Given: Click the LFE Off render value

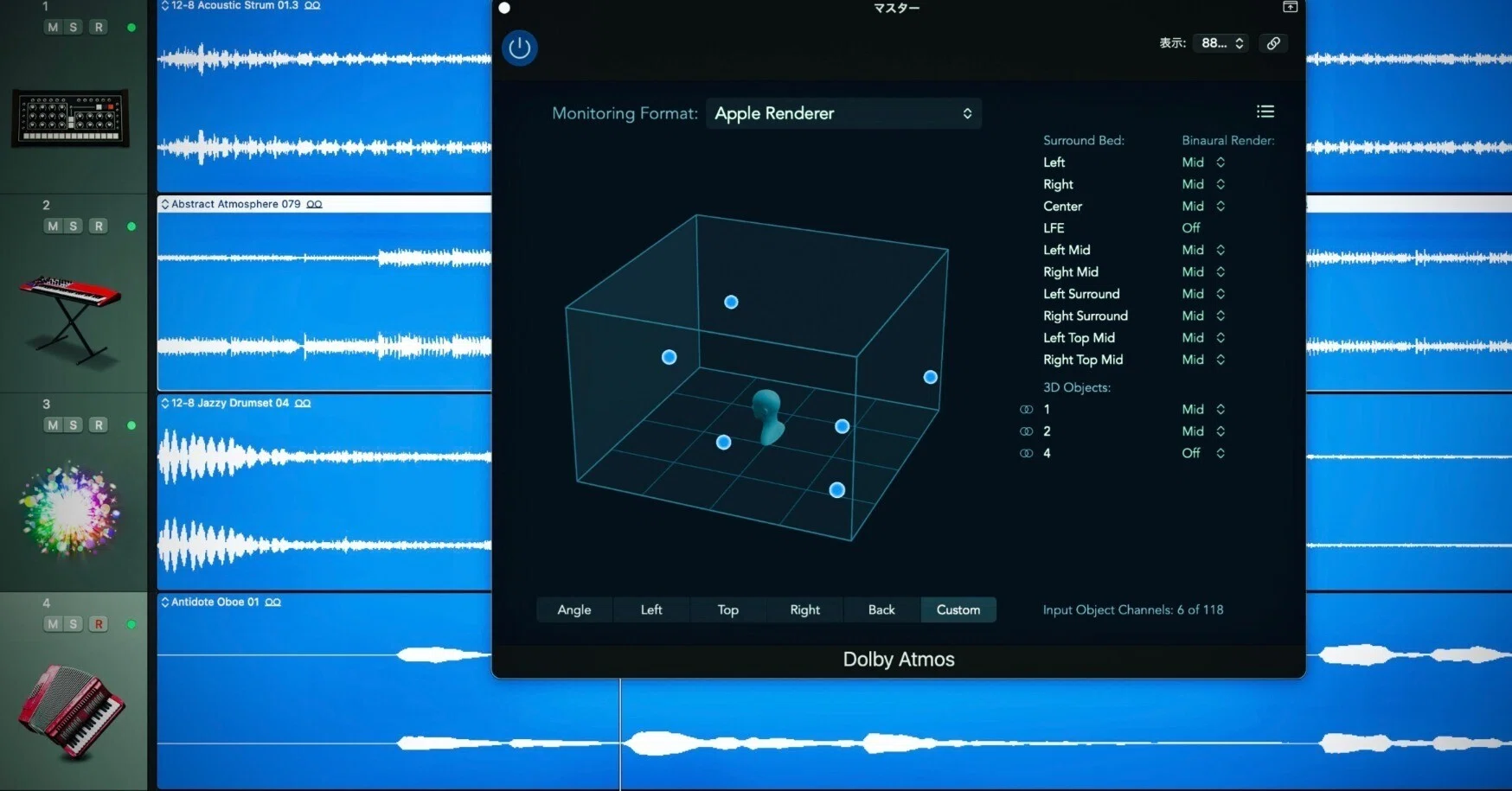Looking at the screenshot, I should (1191, 228).
